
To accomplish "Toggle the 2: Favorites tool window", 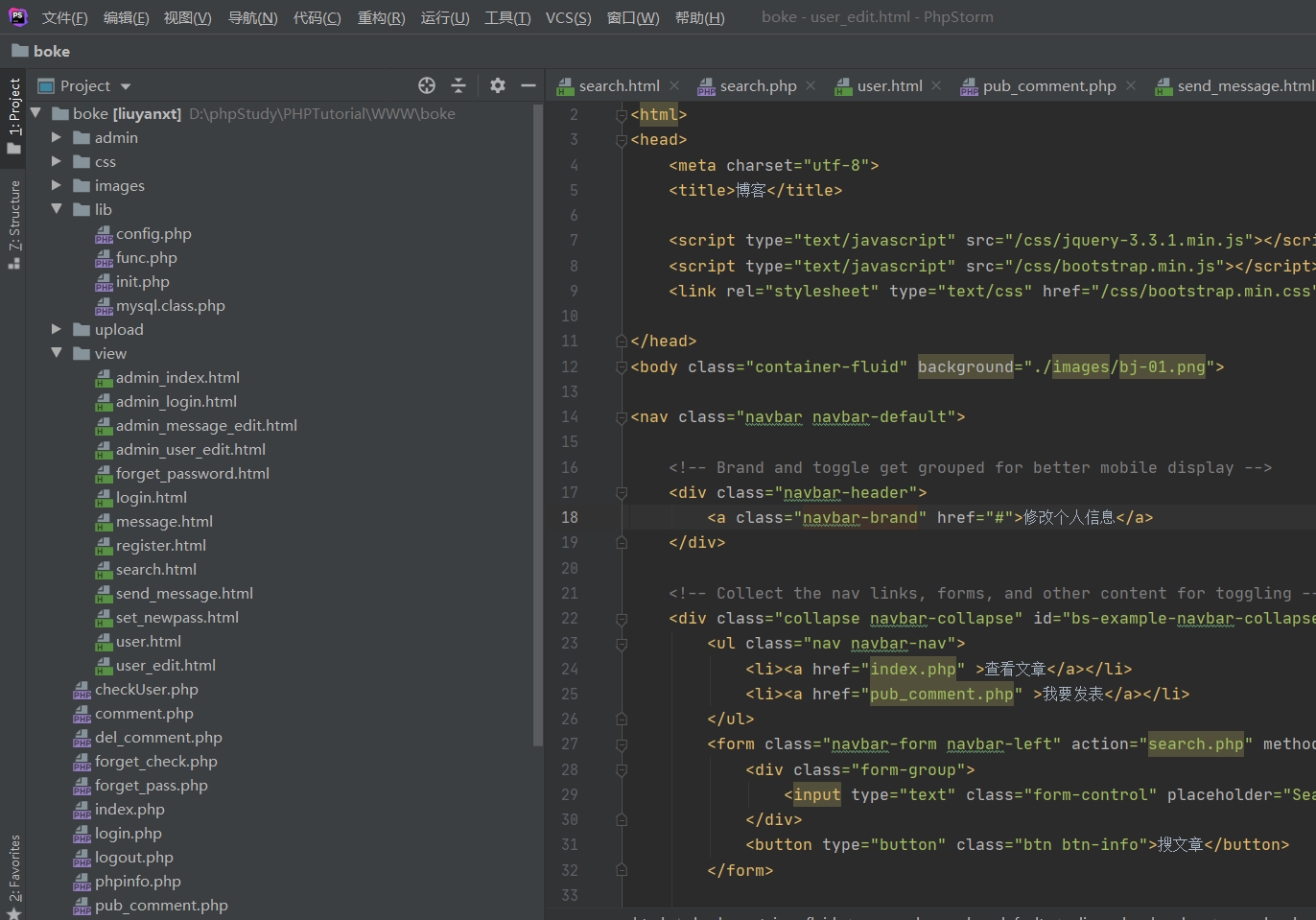I will click(x=13, y=876).
